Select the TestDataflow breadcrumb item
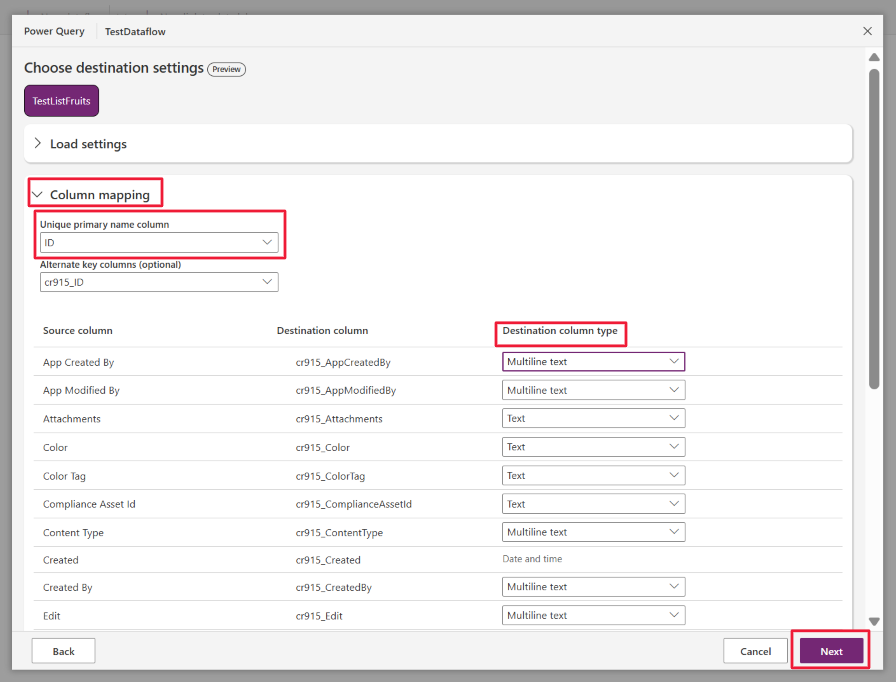Image resolution: width=896 pixels, height=682 pixels. tap(134, 31)
